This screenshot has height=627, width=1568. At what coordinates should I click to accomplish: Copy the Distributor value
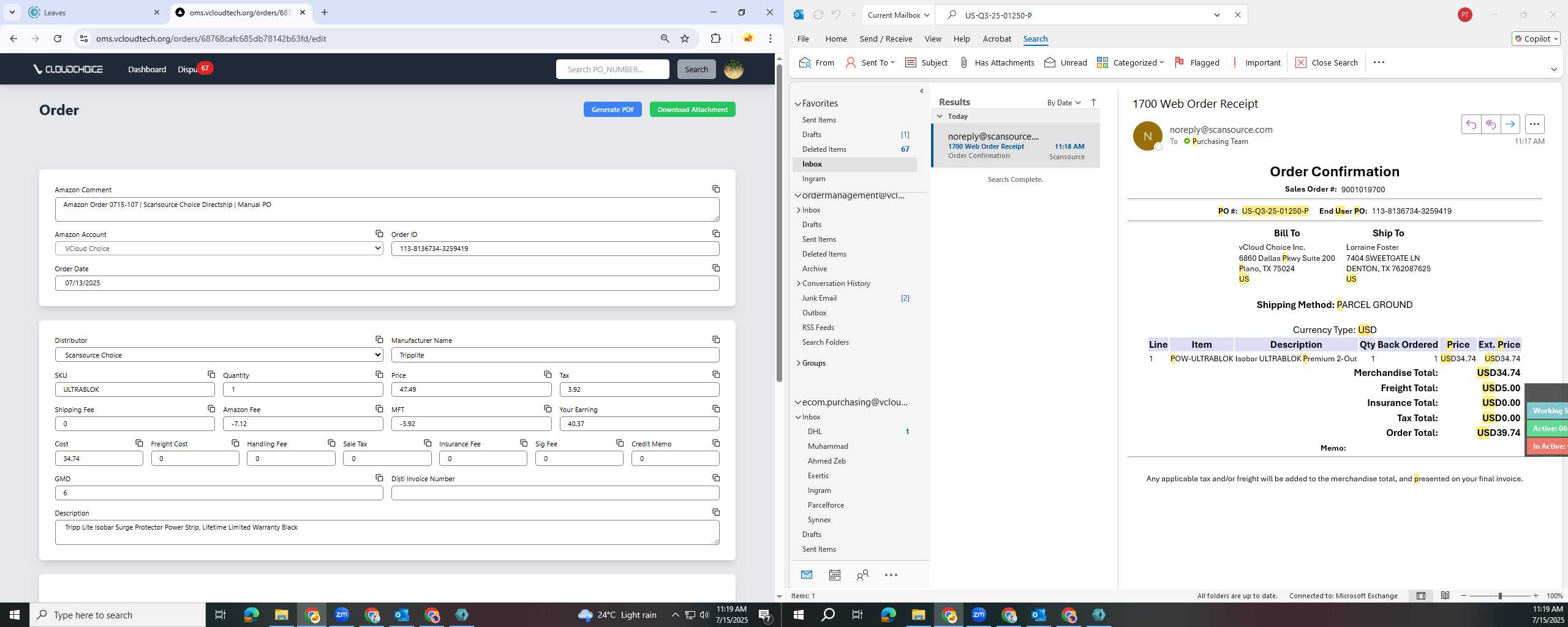[379, 340]
